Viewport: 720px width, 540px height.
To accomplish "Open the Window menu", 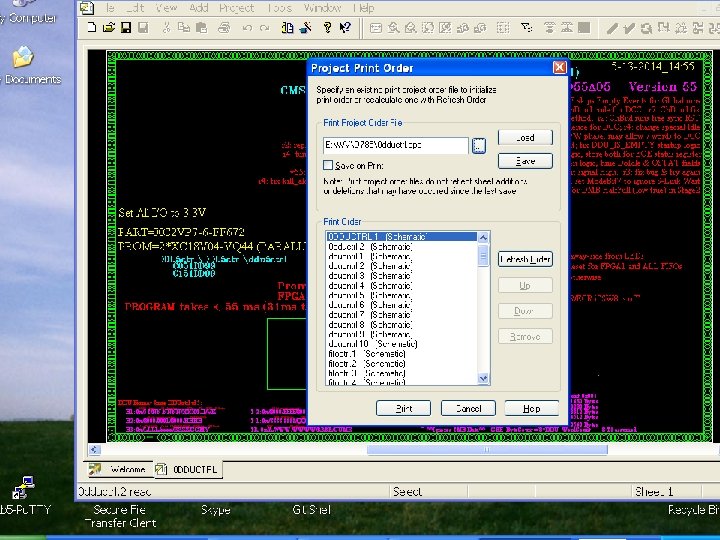I will 322,8.
